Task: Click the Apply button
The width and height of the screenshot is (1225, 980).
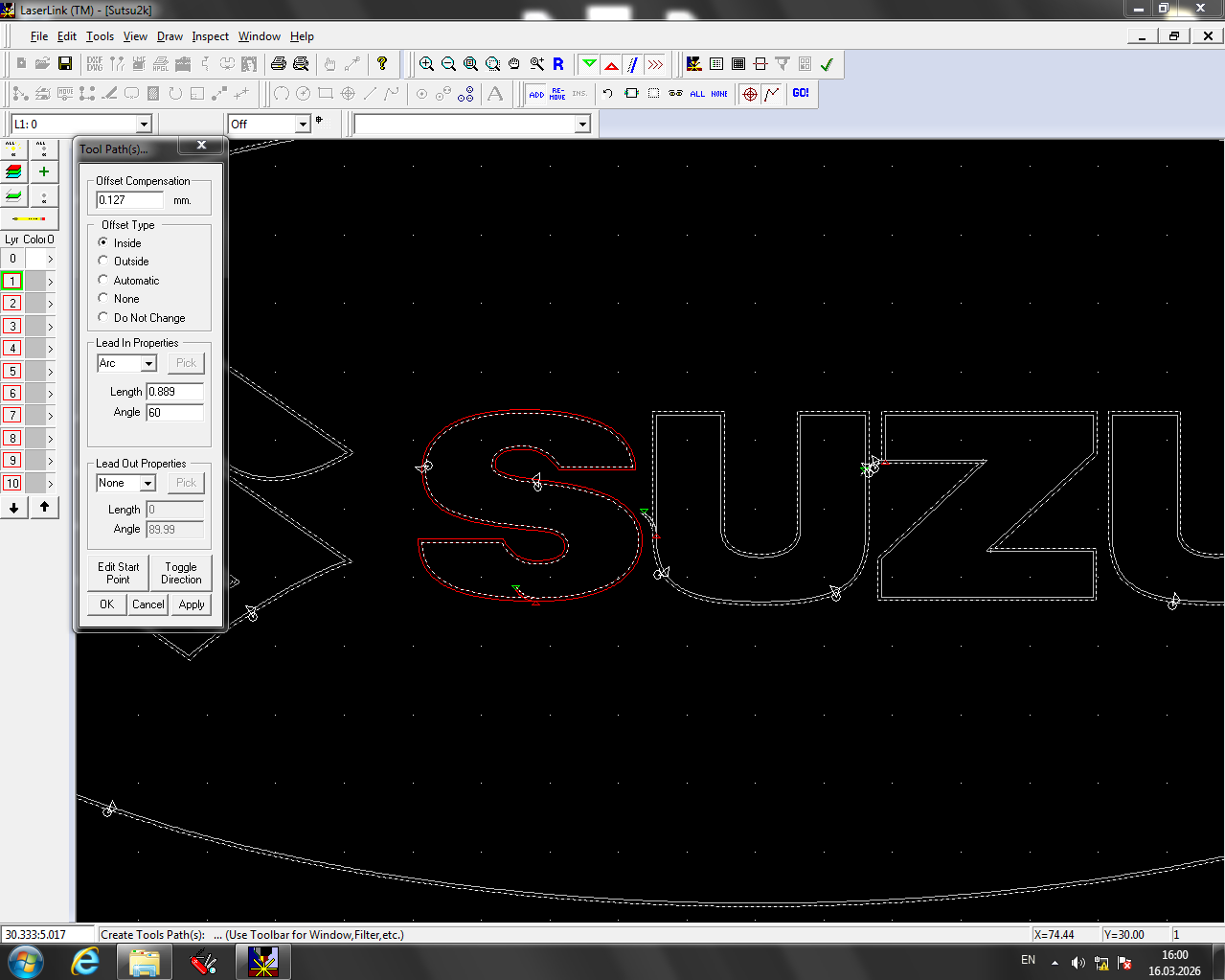Action: pos(192,604)
